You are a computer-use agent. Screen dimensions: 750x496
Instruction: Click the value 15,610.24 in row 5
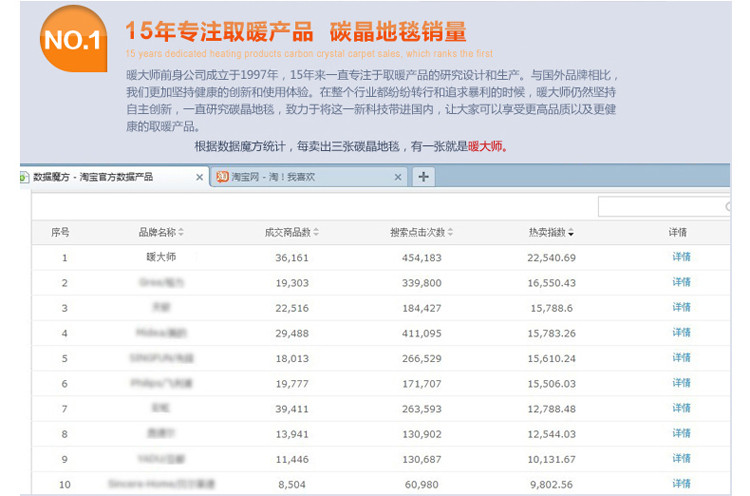[551, 359]
